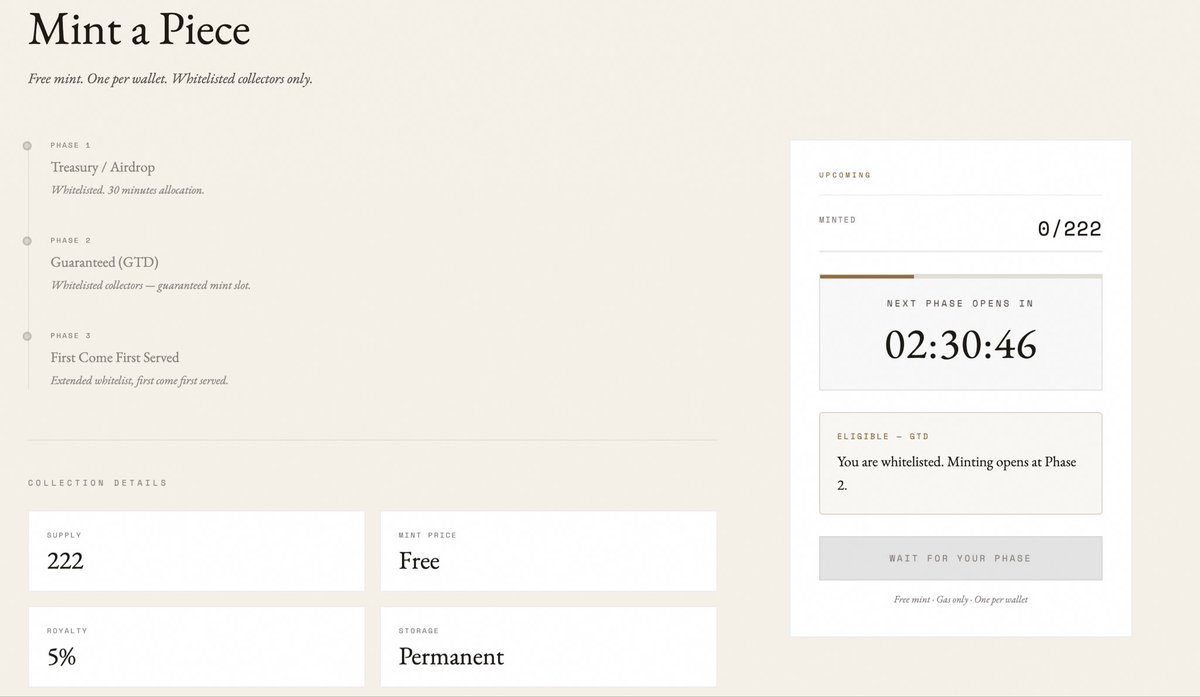
Task: Click 'Next phase opens in' label
Action: (960, 303)
